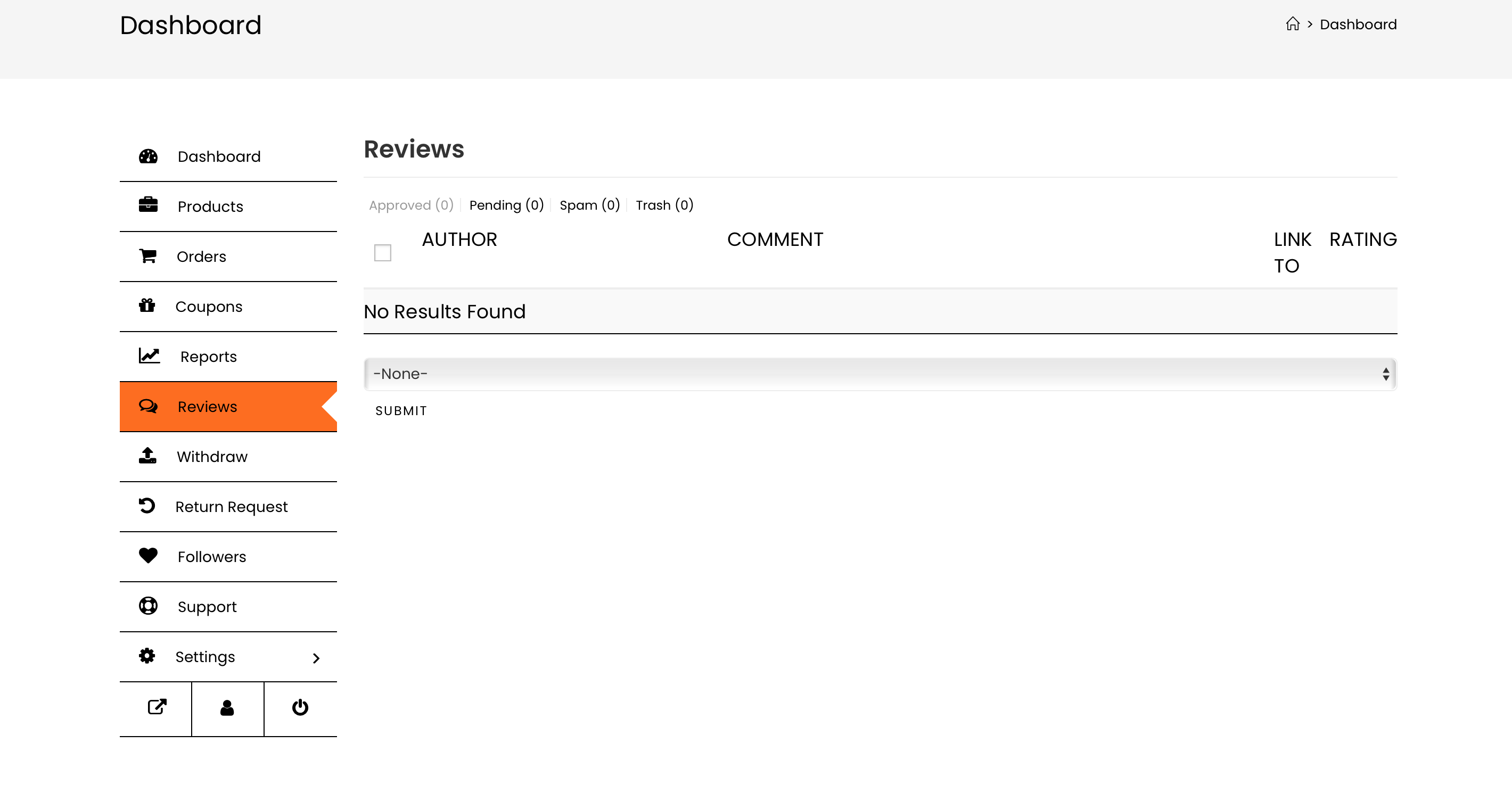Open the Withdraw menu item
This screenshot has width=1512, height=809.
click(x=212, y=457)
